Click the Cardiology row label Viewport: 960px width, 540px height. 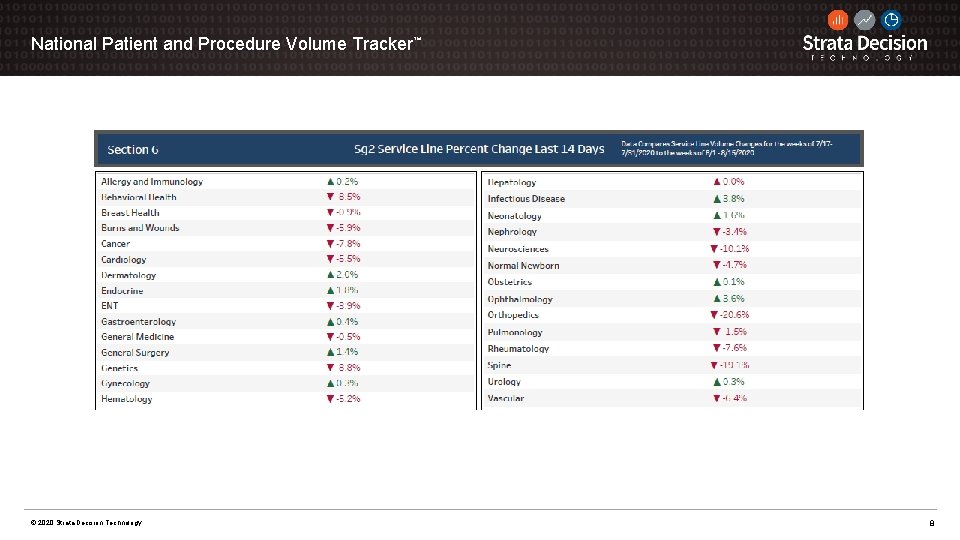[x=124, y=260]
